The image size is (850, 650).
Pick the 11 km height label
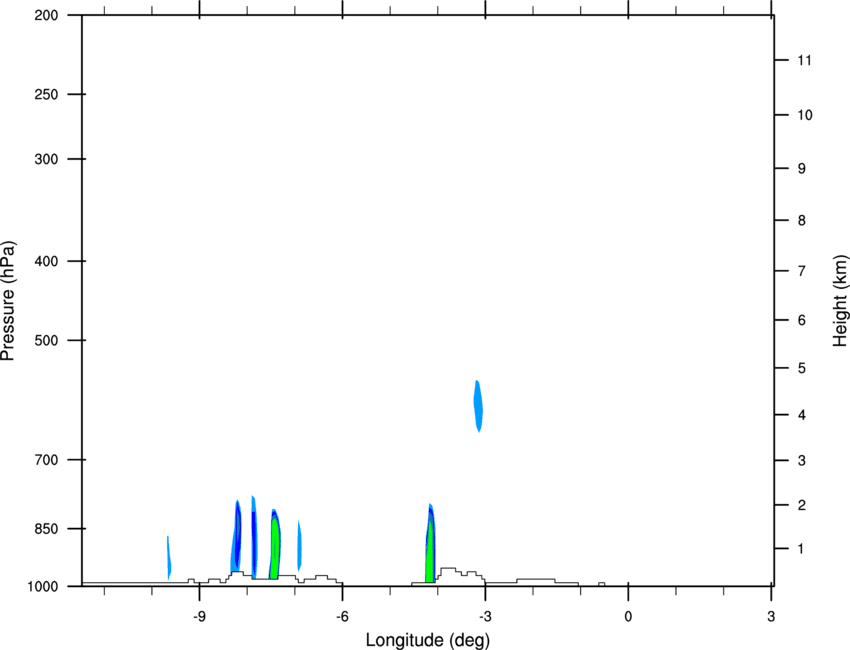pyautogui.click(x=804, y=60)
